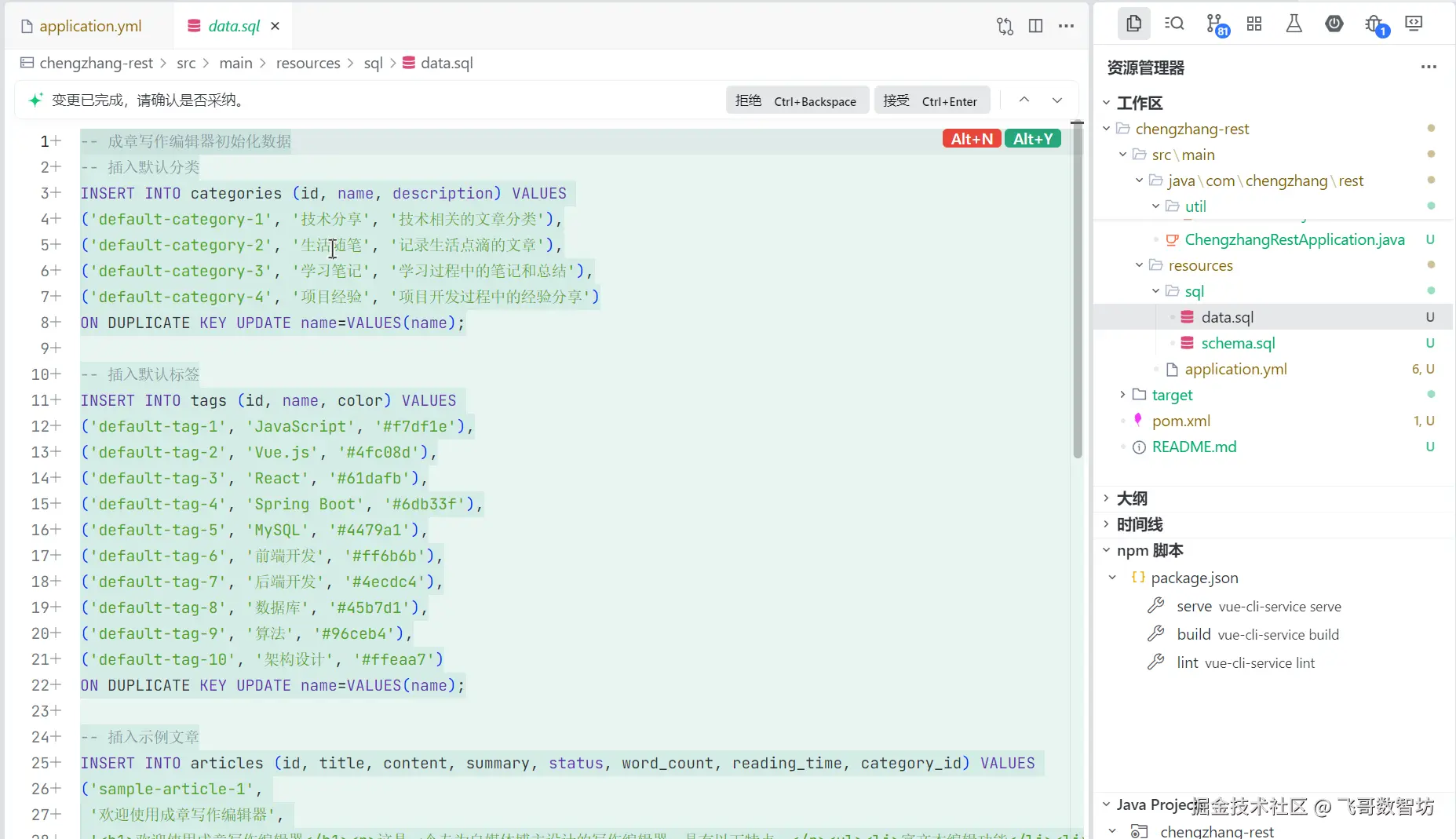Click the INSERT INTO articles code line
Image resolution: width=1456 pixels, height=839 pixels.
tap(557, 763)
